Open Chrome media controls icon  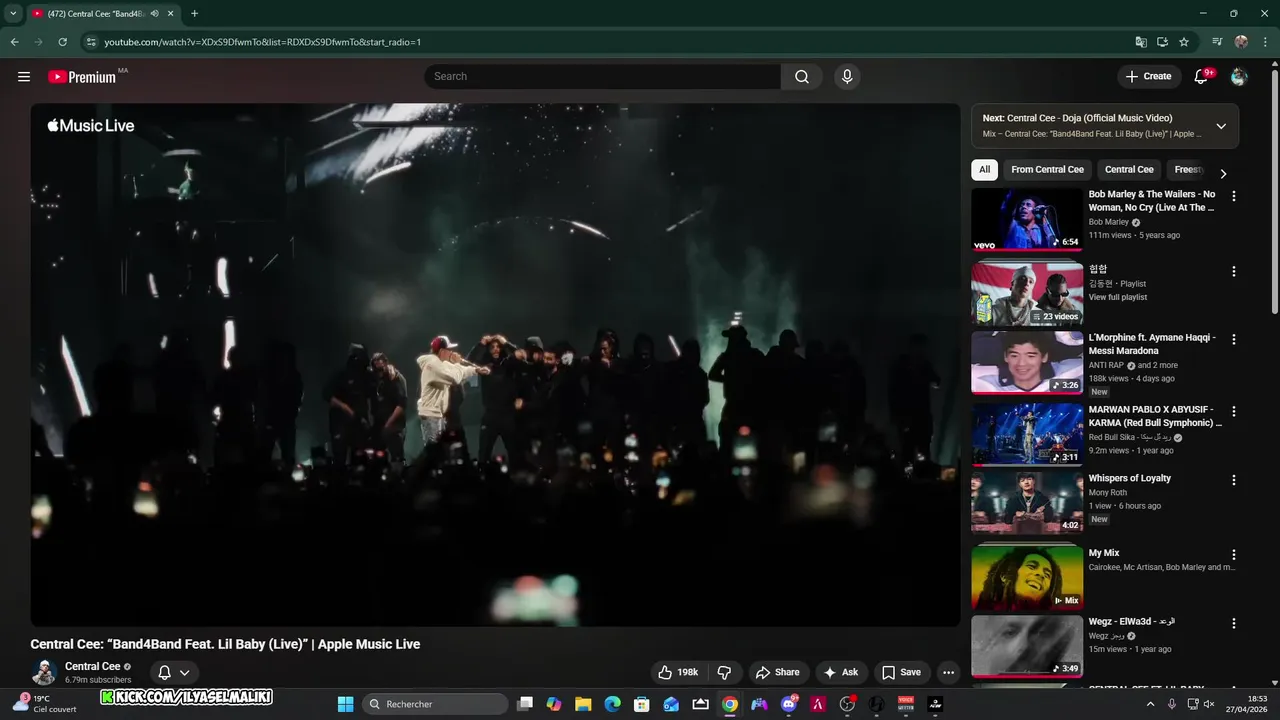click(1217, 42)
